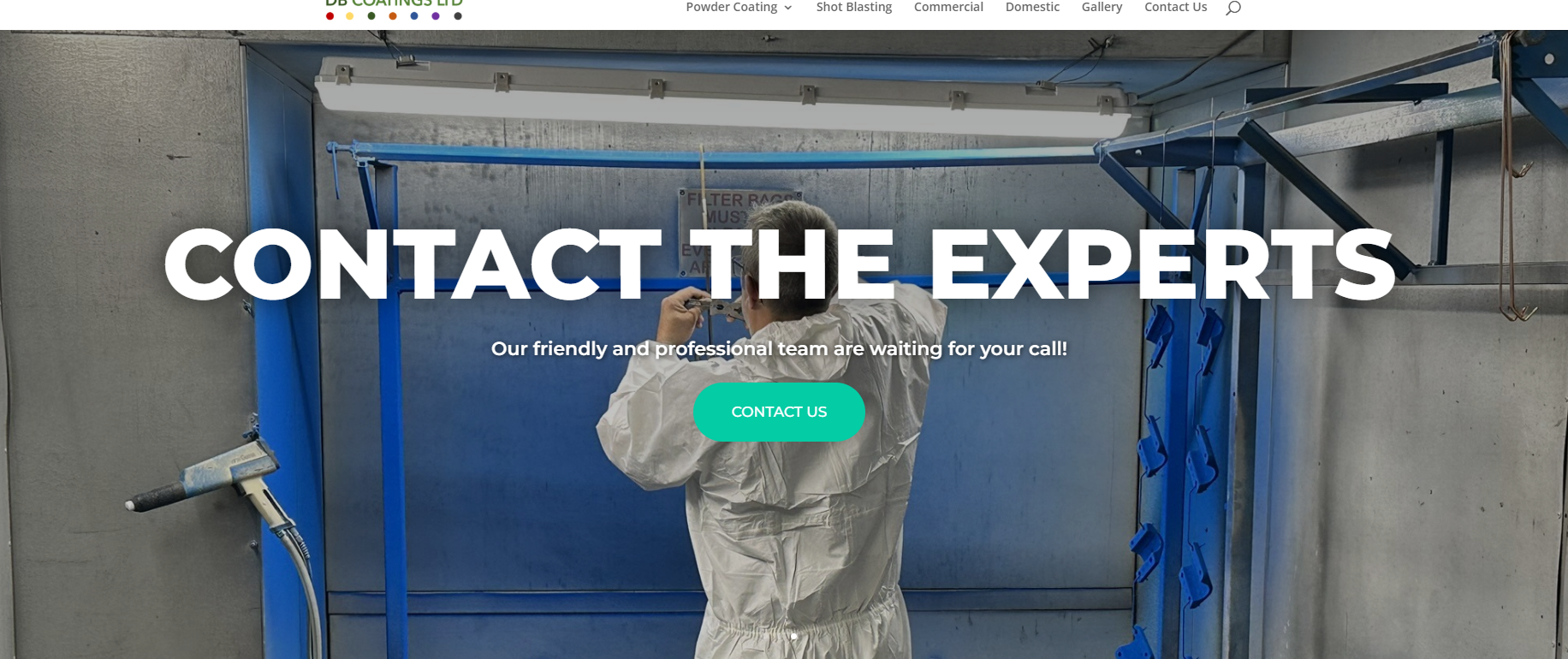
Task: Click the dark grey dot in the logo
Action: point(458,15)
